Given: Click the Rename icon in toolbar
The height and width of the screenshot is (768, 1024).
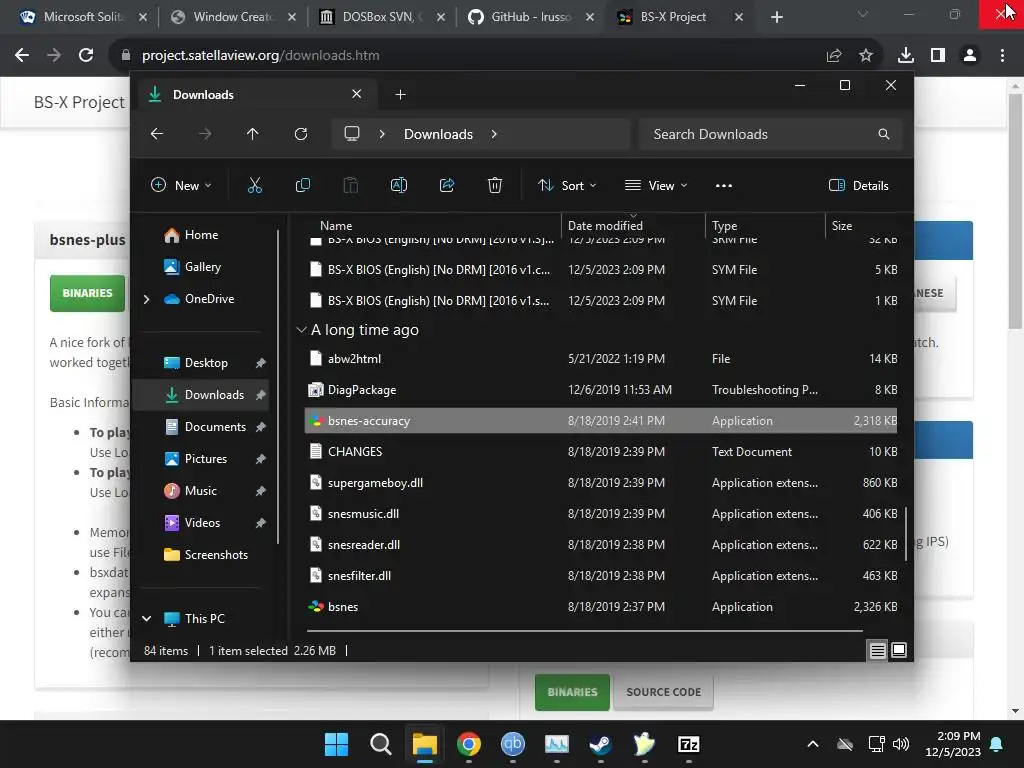Looking at the screenshot, I should 398,185.
